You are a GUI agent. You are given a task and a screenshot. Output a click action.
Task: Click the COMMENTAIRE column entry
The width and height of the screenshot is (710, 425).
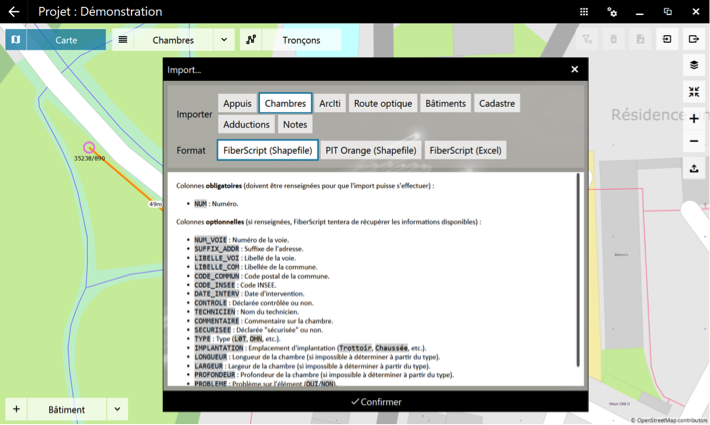tap(264, 321)
